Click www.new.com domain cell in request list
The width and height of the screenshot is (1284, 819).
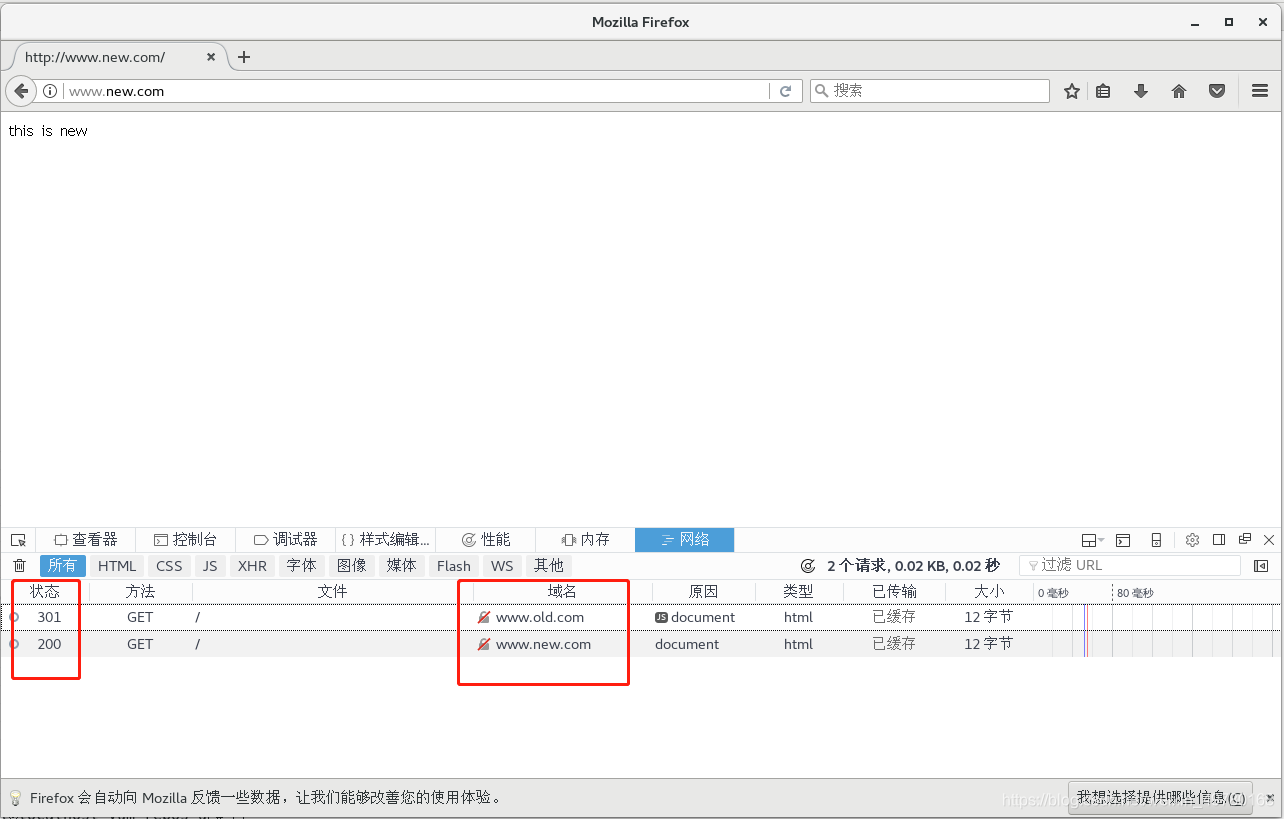(543, 645)
